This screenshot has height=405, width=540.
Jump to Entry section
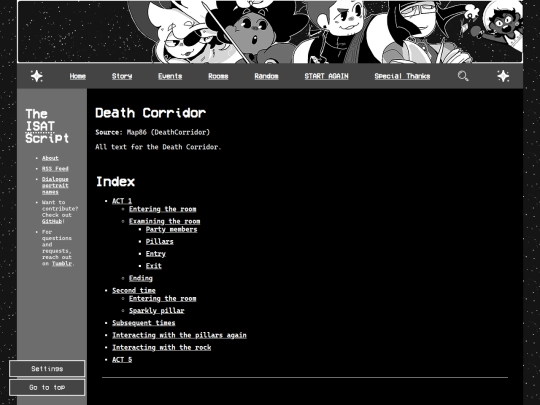pos(156,254)
